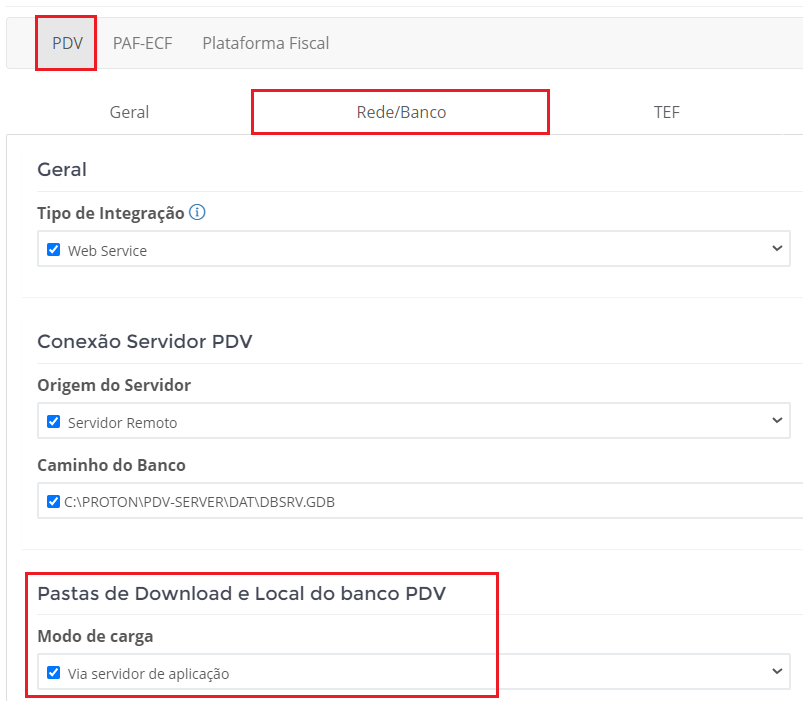Select the Rede/Banco sub-tab

[x=401, y=112]
